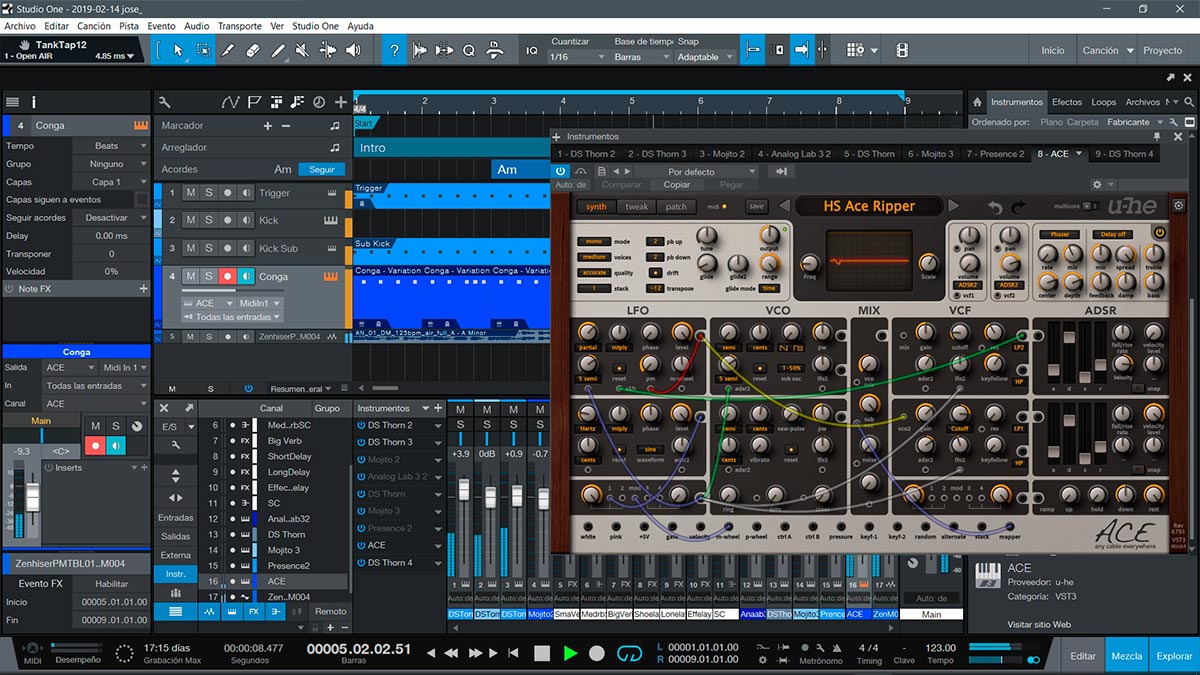The image size is (1200, 675).
Task: Click the browser home icon
Action: click(x=977, y=102)
